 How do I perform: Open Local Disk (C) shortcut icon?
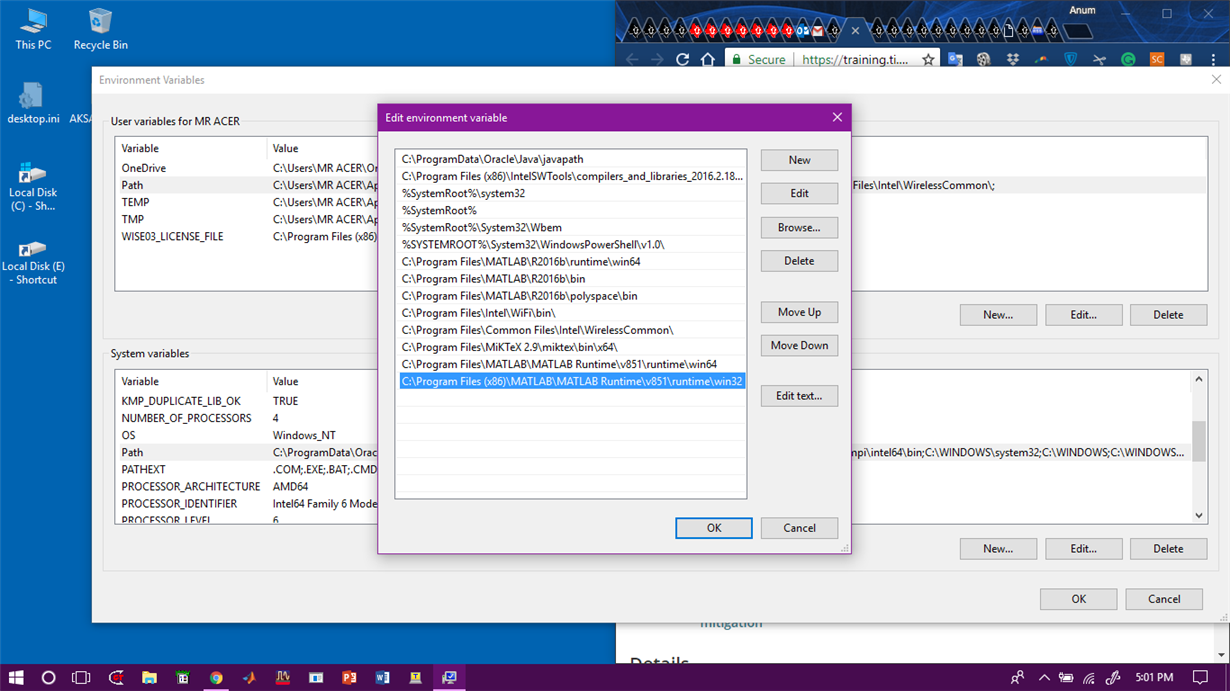click(x=33, y=184)
